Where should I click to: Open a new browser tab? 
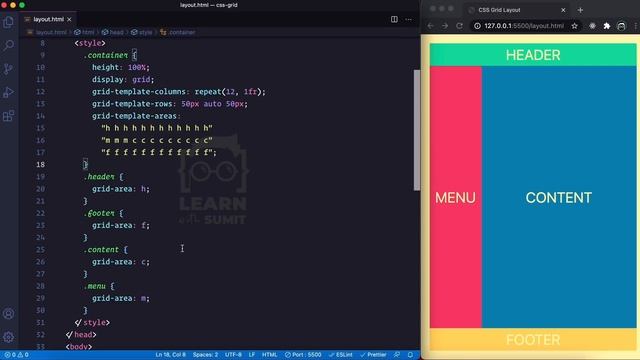pyautogui.click(x=580, y=10)
